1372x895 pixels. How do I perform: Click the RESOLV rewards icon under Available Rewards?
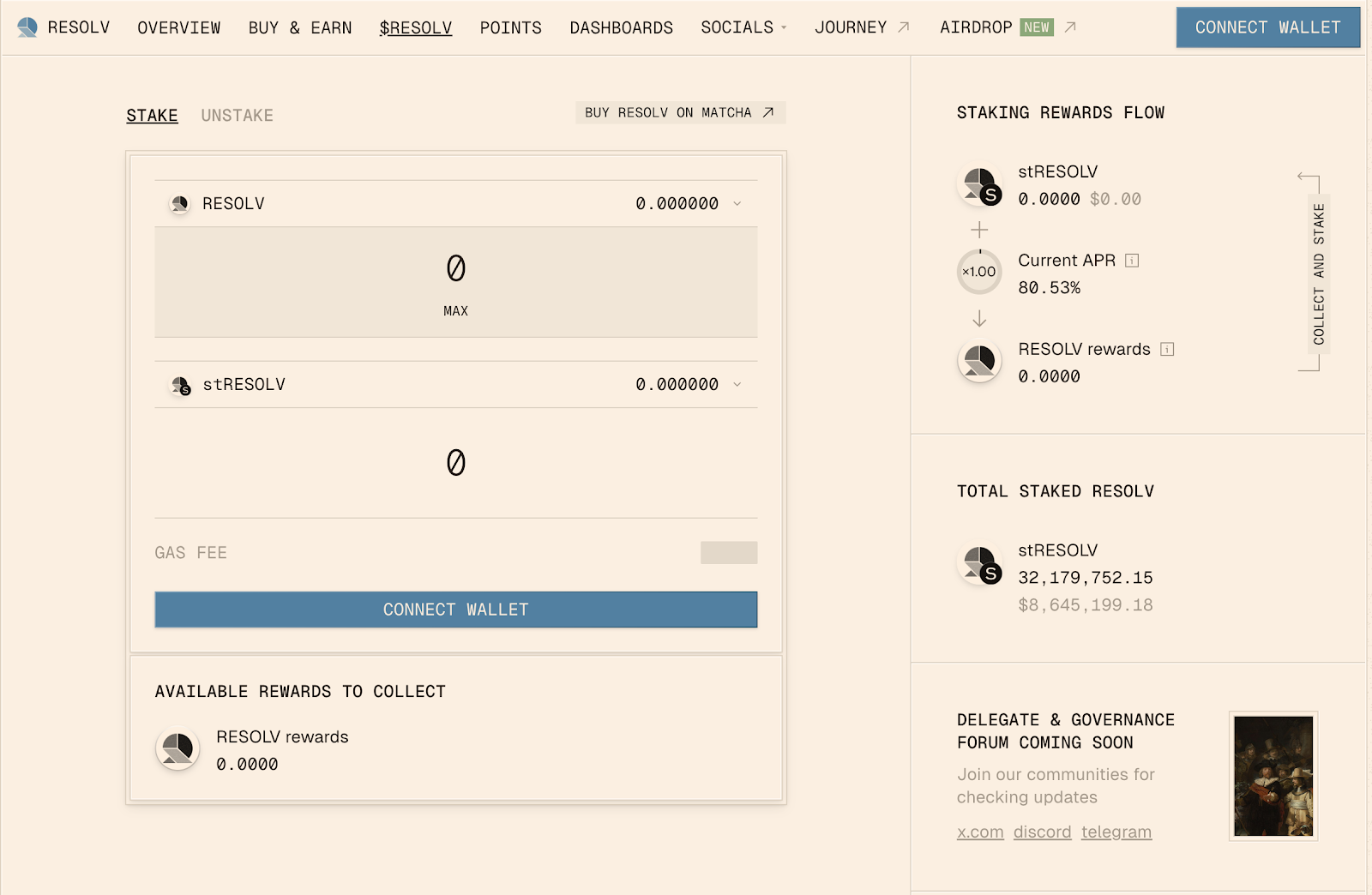coord(178,748)
